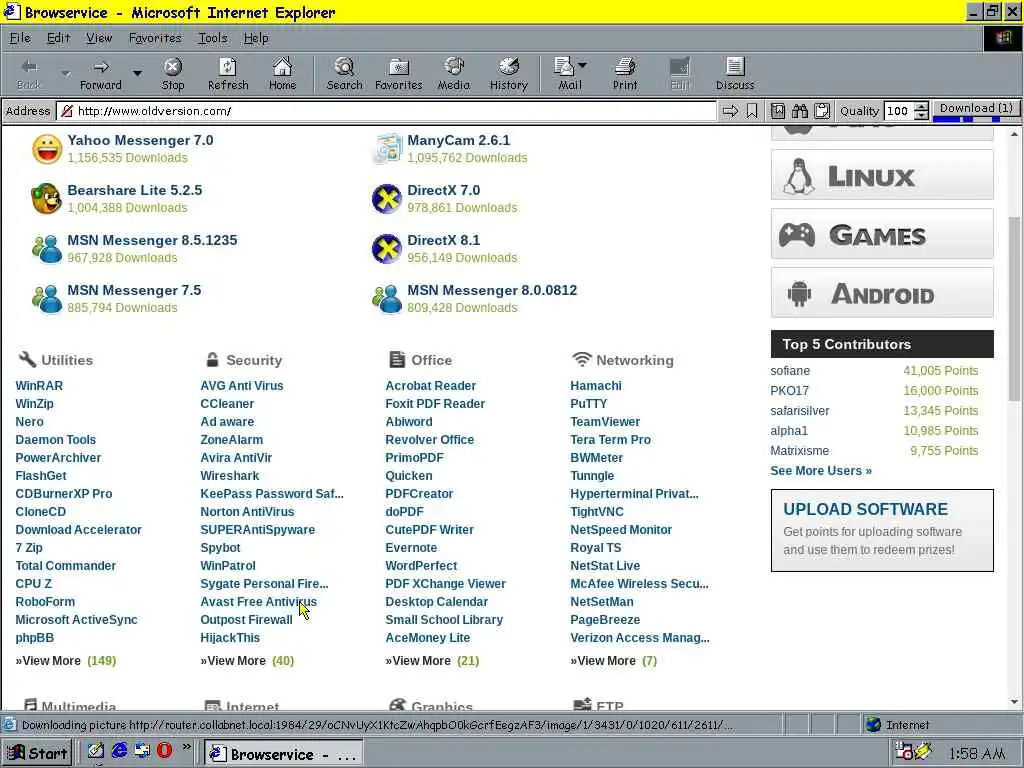Expand quick launch chevron in taskbar
Image resolution: width=1024 pixels, height=768 pixels.
(187, 747)
